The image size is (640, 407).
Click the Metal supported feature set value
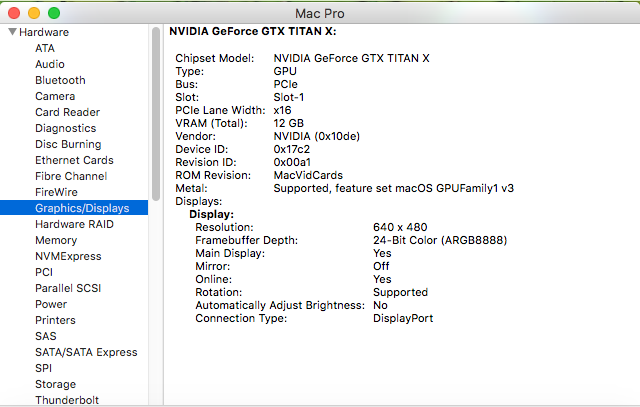(393, 188)
